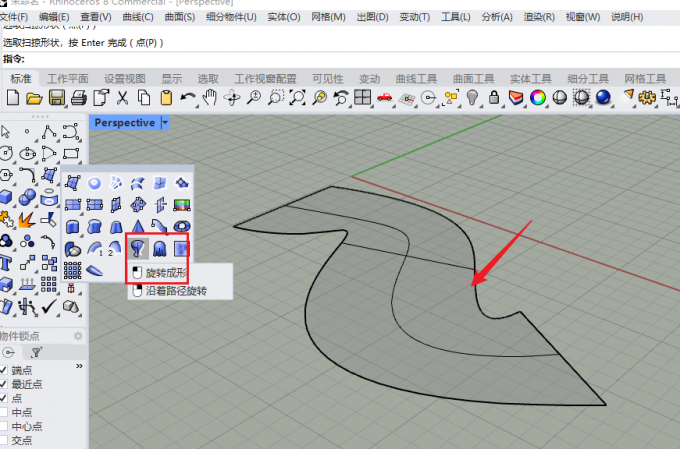
Task: Activate the Pan hand tool
Action: coord(210,98)
